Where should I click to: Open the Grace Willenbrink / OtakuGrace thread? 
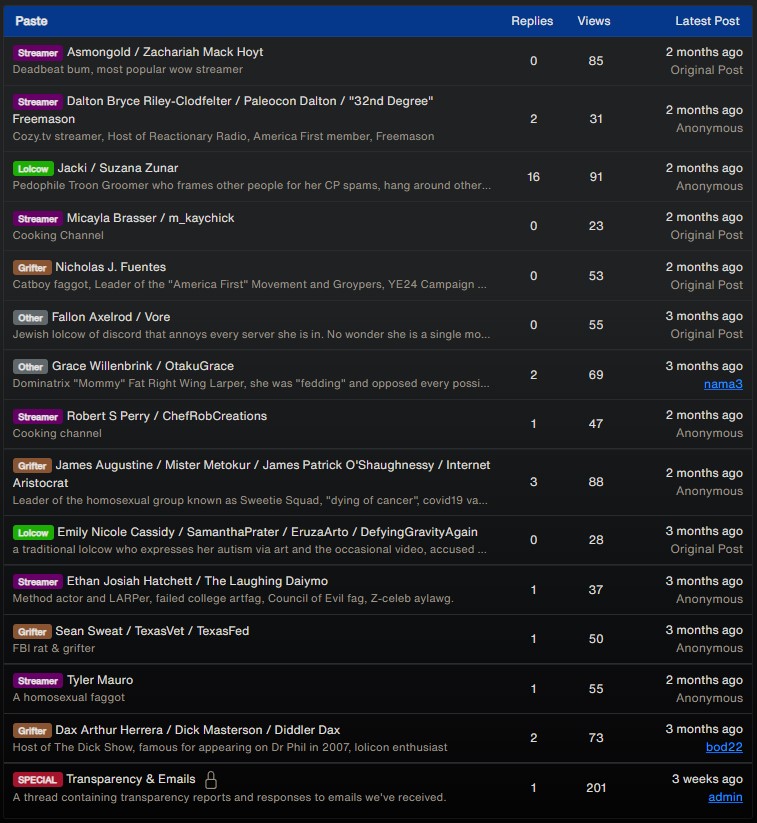pyautogui.click(x=143, y=366)
